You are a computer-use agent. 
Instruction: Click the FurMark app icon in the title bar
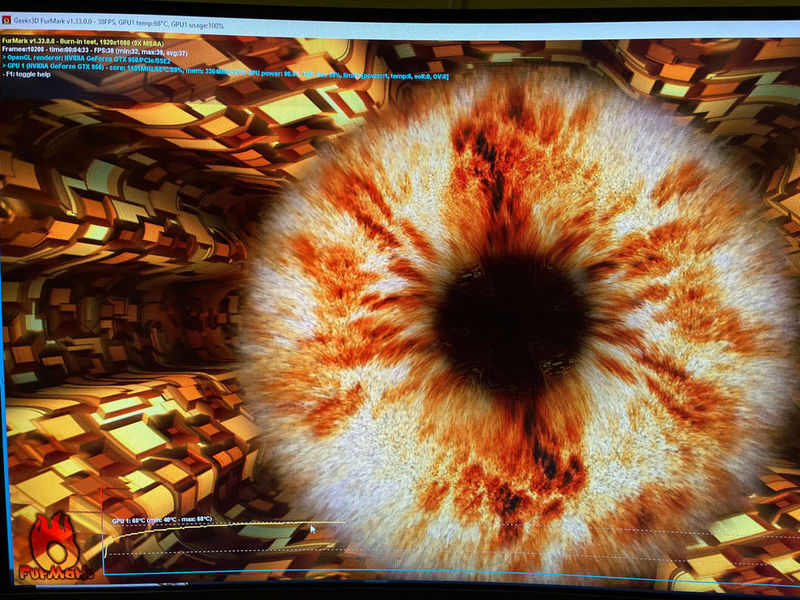(6, 20)
